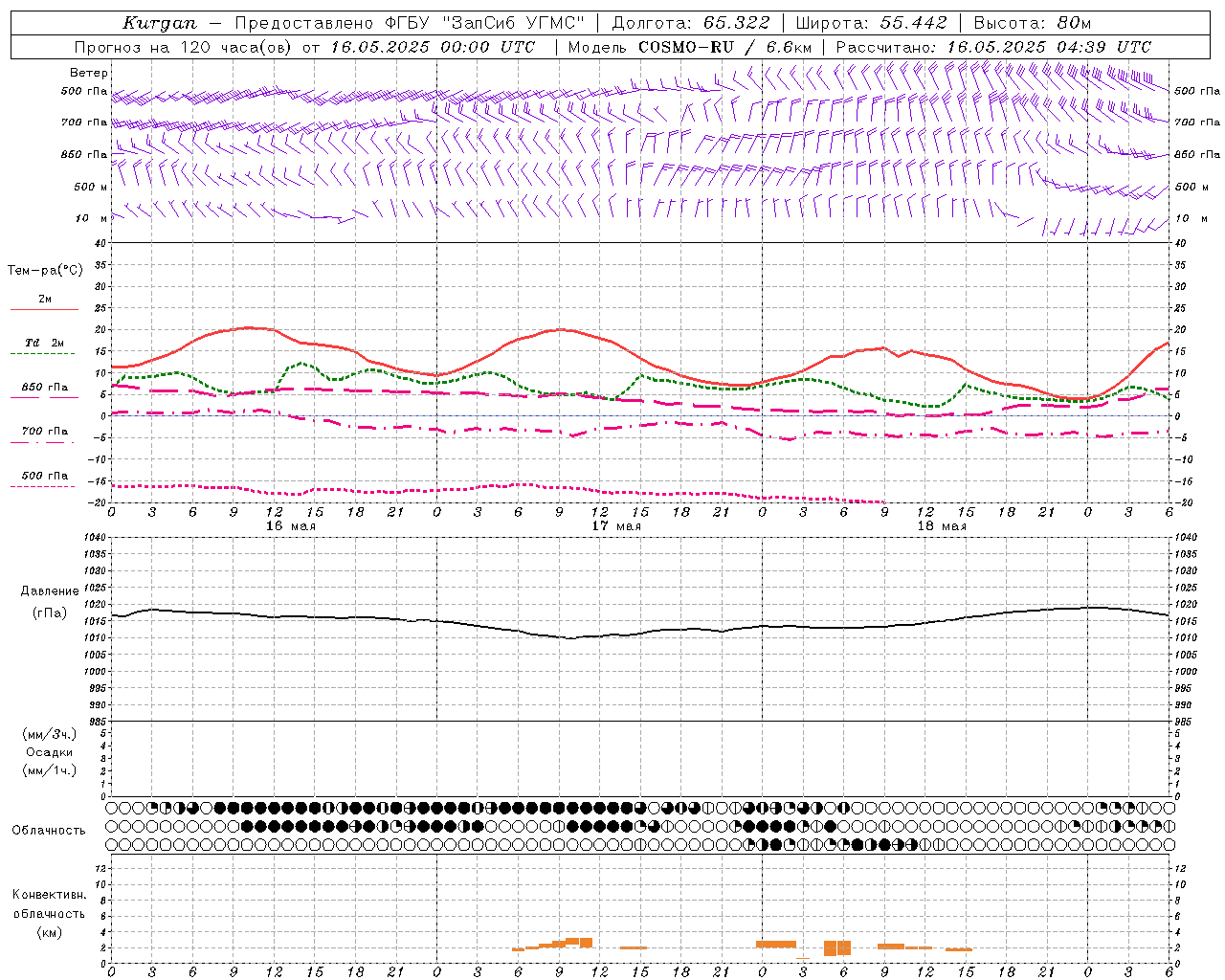
Task: Select the 'Долгота: 65.322' header value
Action: click(x=690, y=23)
